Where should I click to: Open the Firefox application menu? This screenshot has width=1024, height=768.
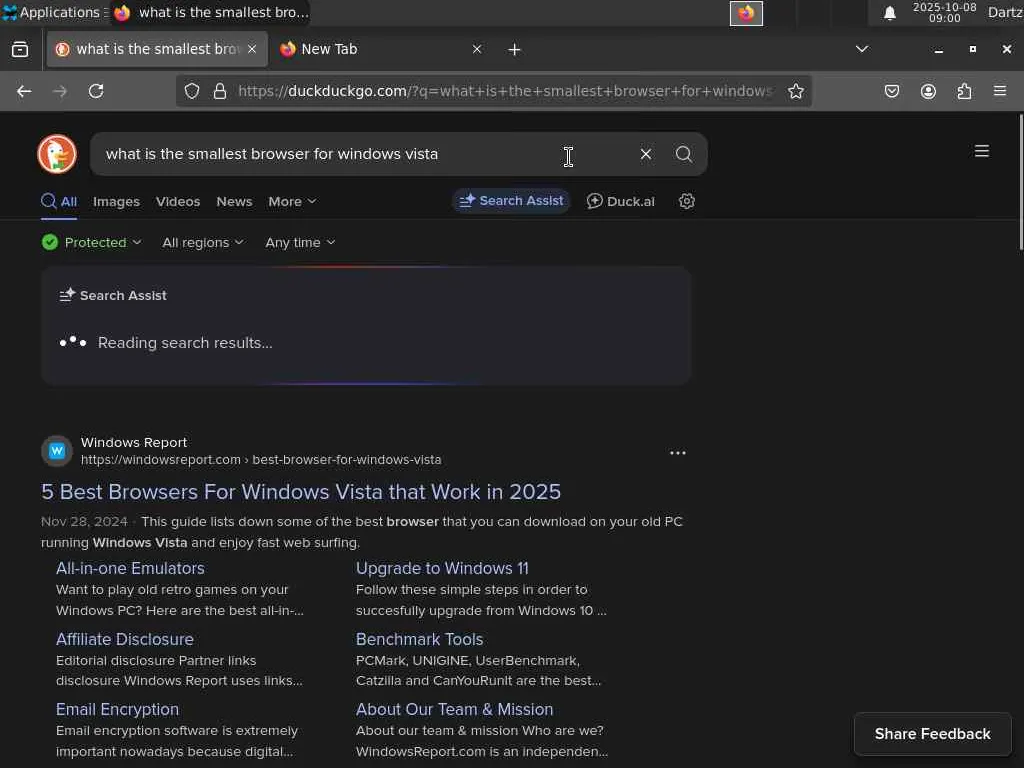[999, 91]
